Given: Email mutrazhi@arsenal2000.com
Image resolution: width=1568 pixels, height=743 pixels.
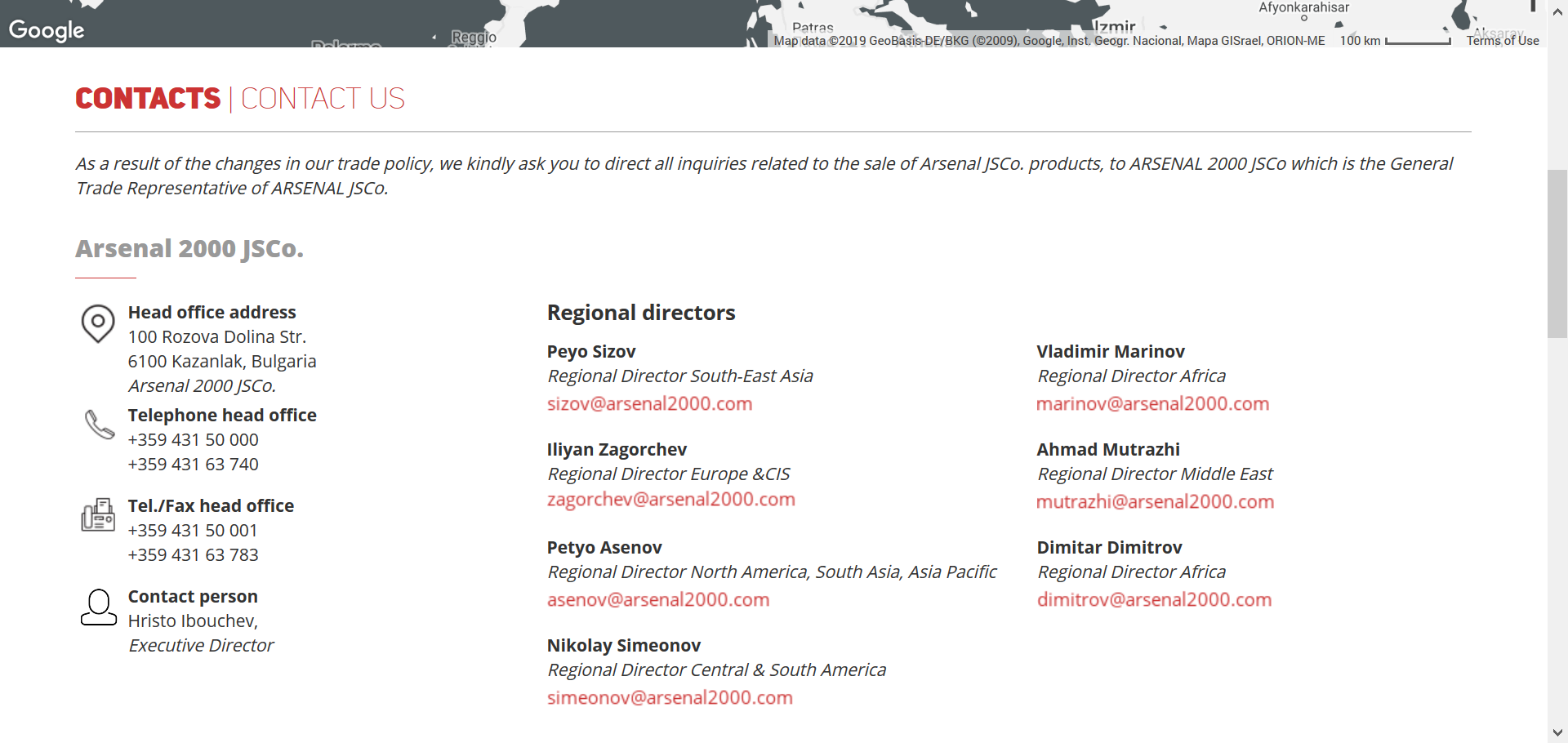Looking at the screenshot, I should [x=1155, y=501].
